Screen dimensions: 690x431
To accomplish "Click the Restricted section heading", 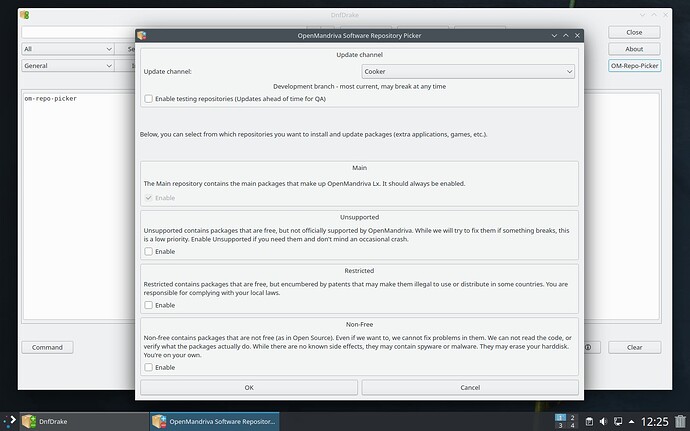I will point(359,271).
